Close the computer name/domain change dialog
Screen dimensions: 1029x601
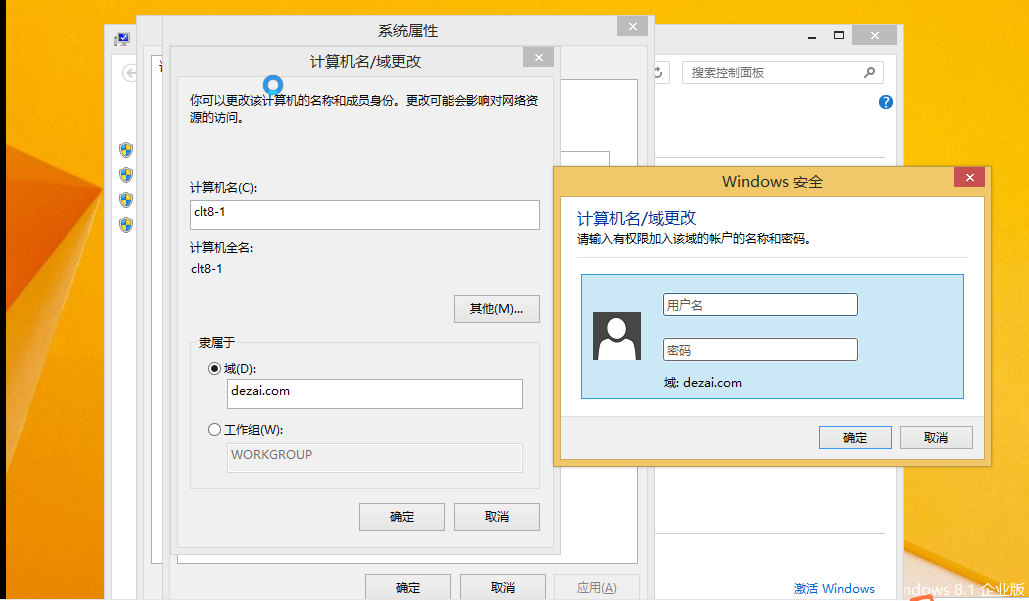tap(539, 58)
